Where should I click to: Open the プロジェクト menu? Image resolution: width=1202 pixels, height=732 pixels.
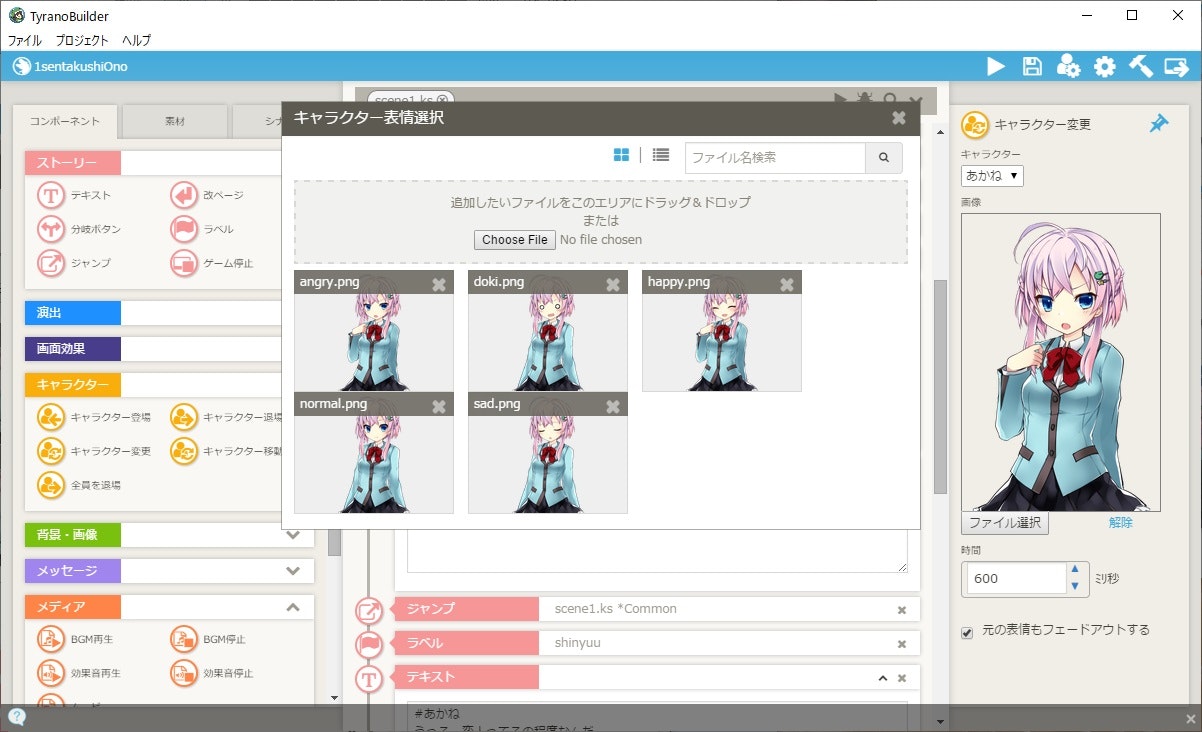[x=82, y=41]
